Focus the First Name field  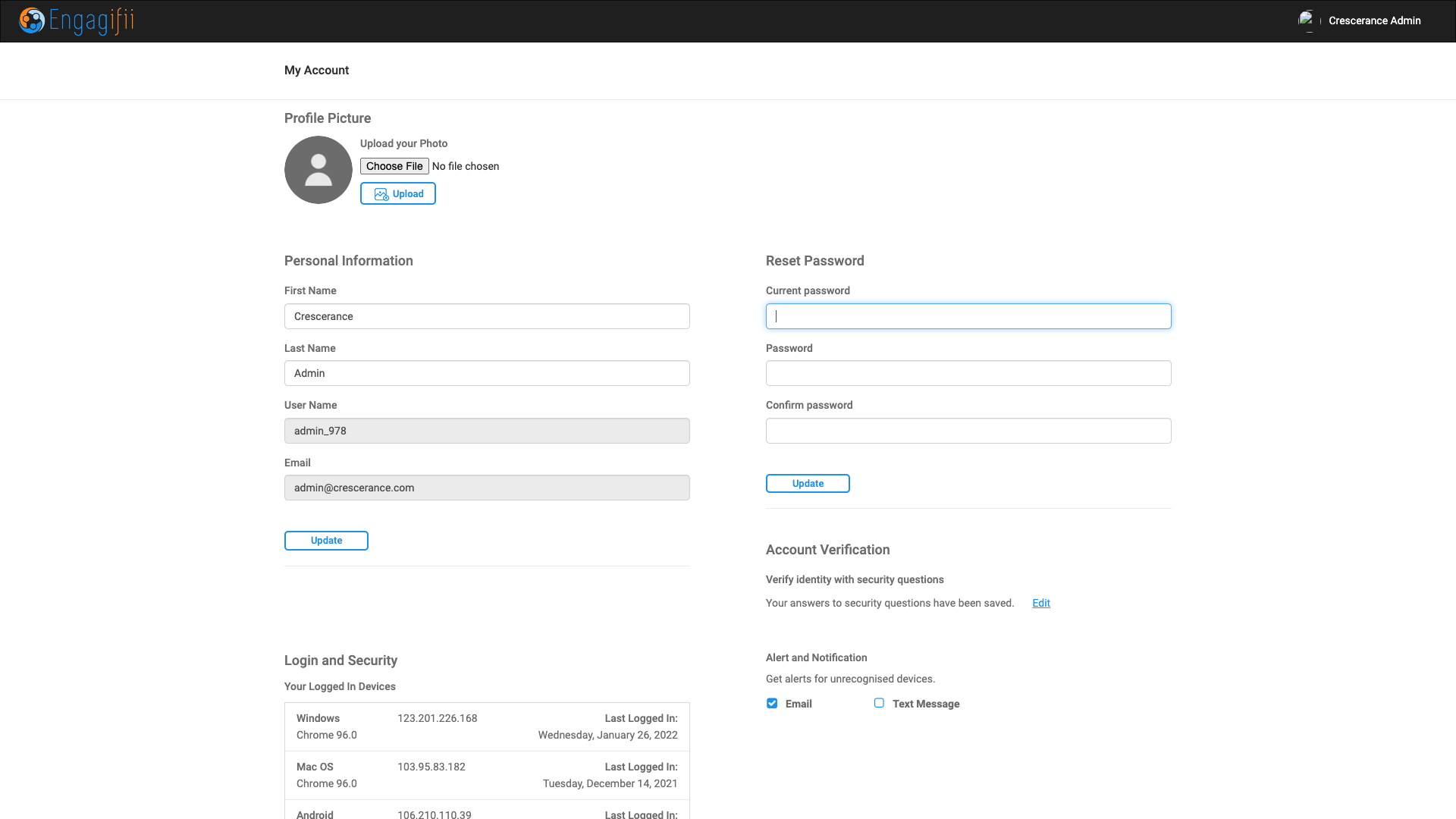tap(487, 316)
